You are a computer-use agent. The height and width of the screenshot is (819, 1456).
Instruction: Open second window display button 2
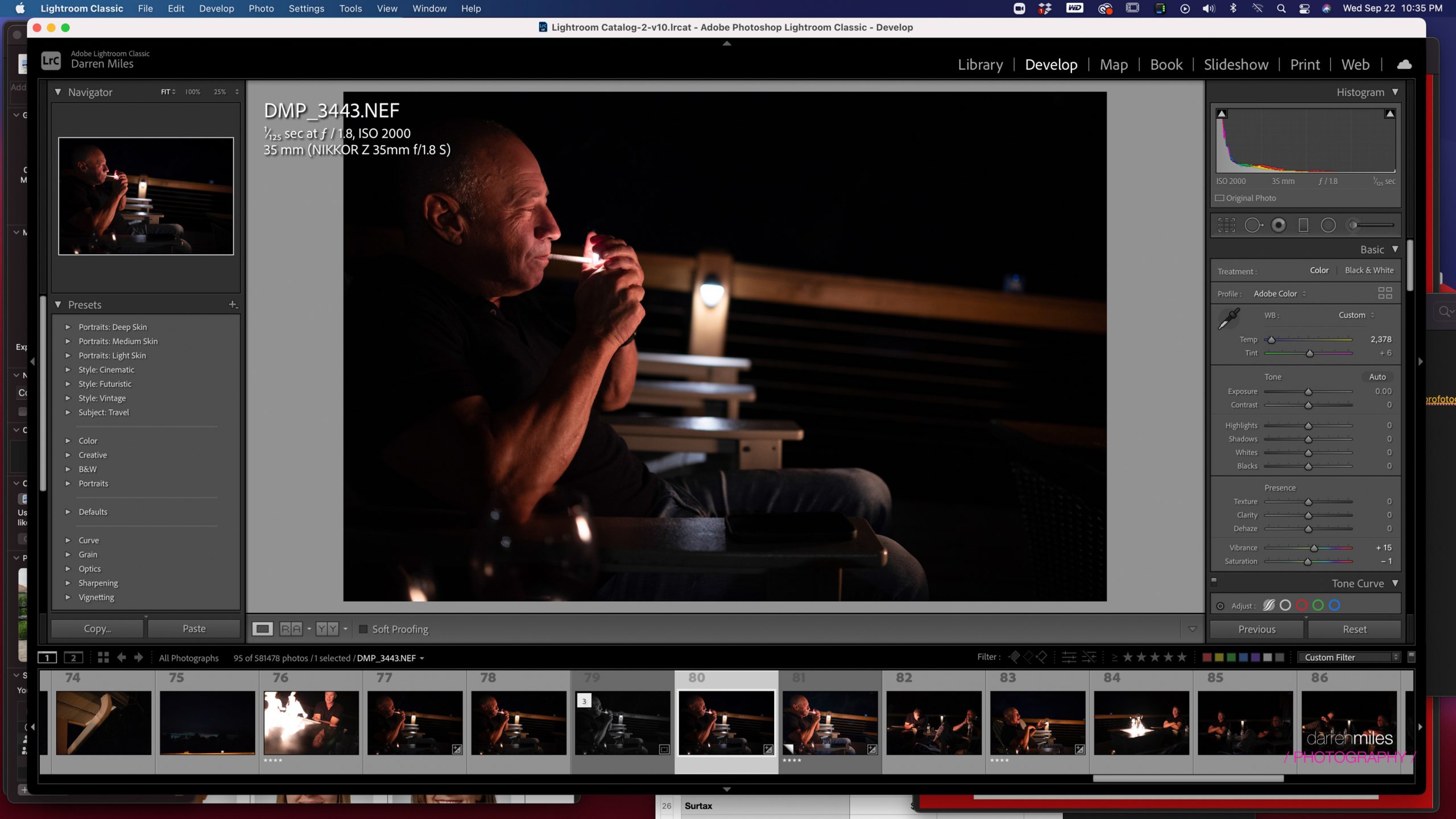click(73, 657)
